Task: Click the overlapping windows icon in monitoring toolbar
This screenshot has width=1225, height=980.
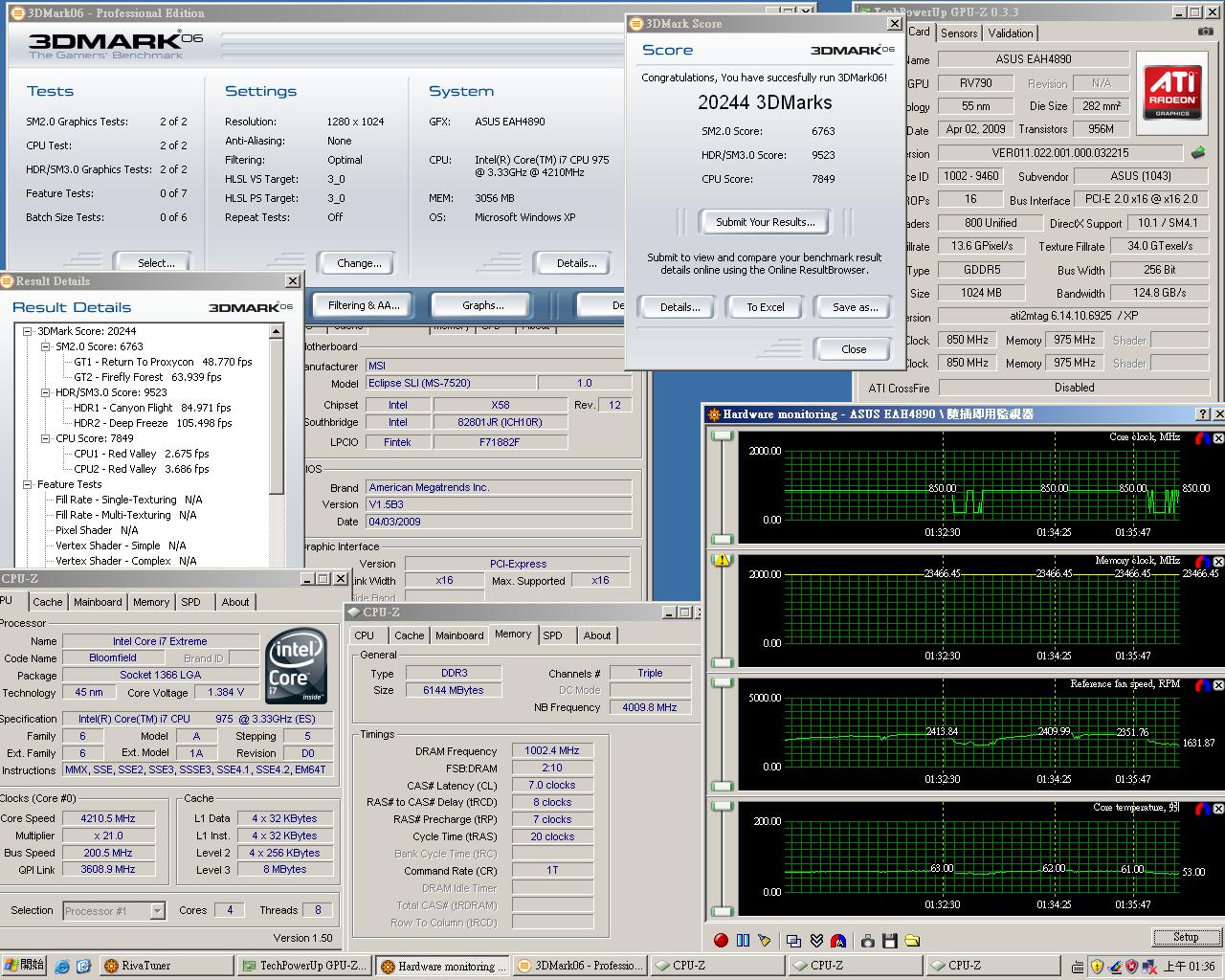Action: (794, 941)
